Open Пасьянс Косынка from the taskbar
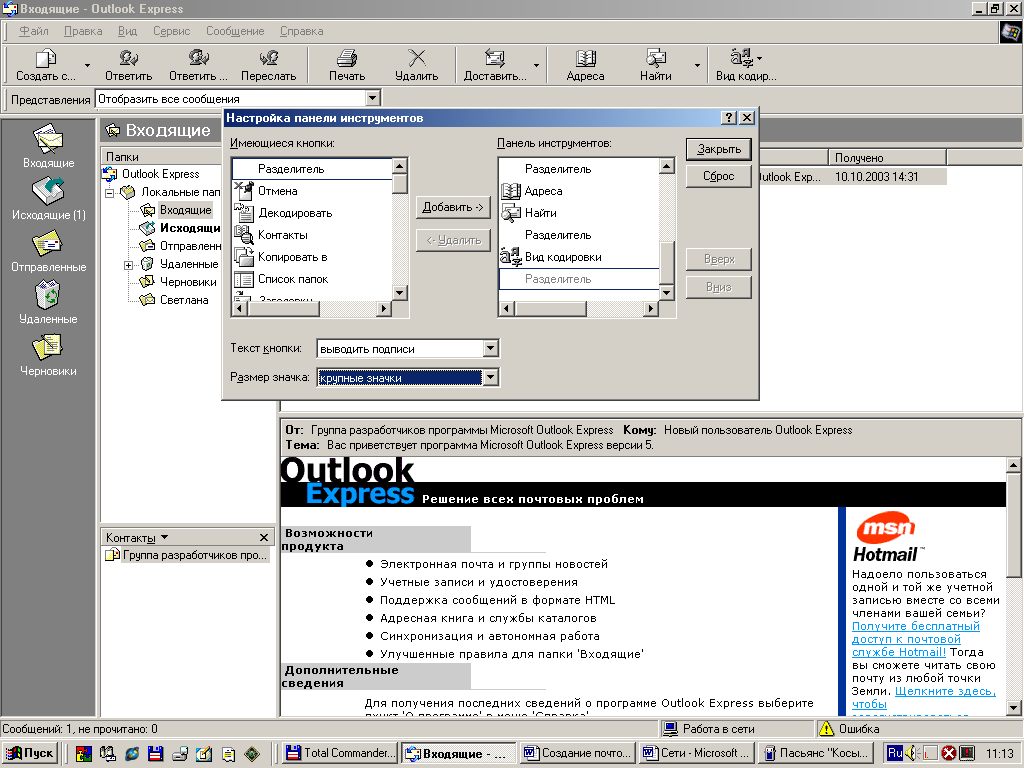1024x768 pixels. coord(817,753)
